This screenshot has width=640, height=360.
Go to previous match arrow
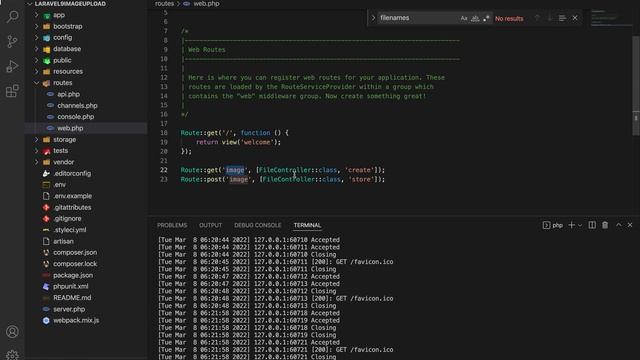(x=538, y=18)
